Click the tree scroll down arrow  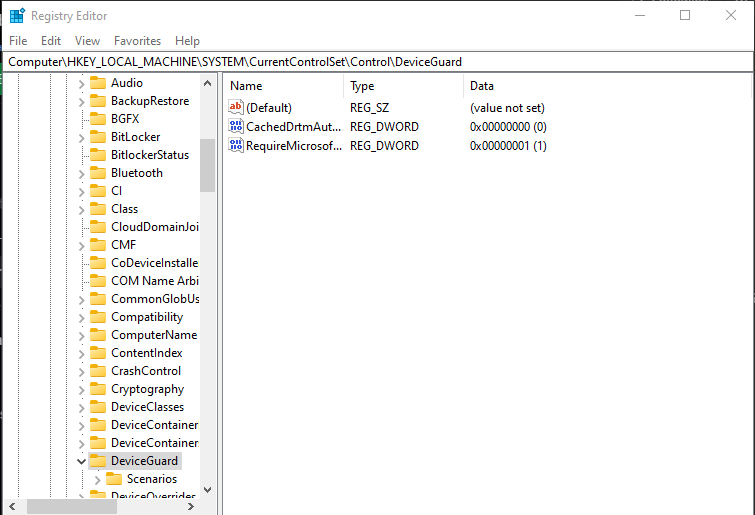208,490
